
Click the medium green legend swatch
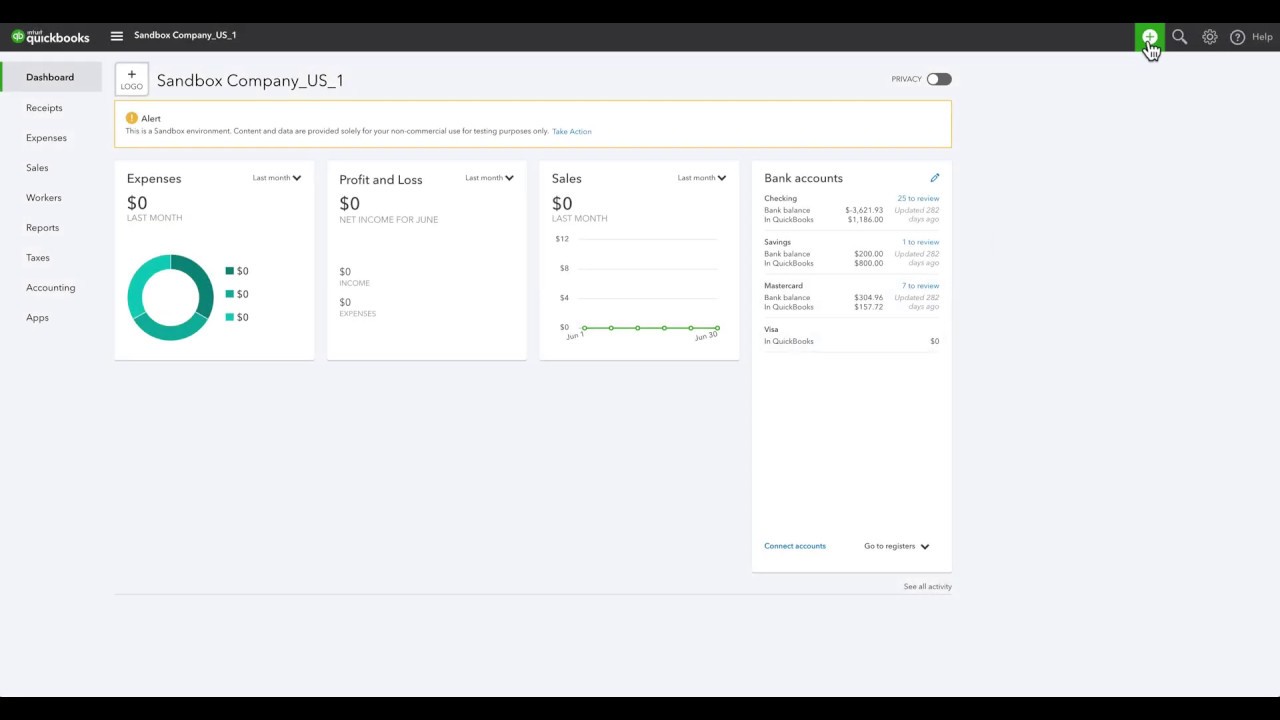[x=230, y=294]
